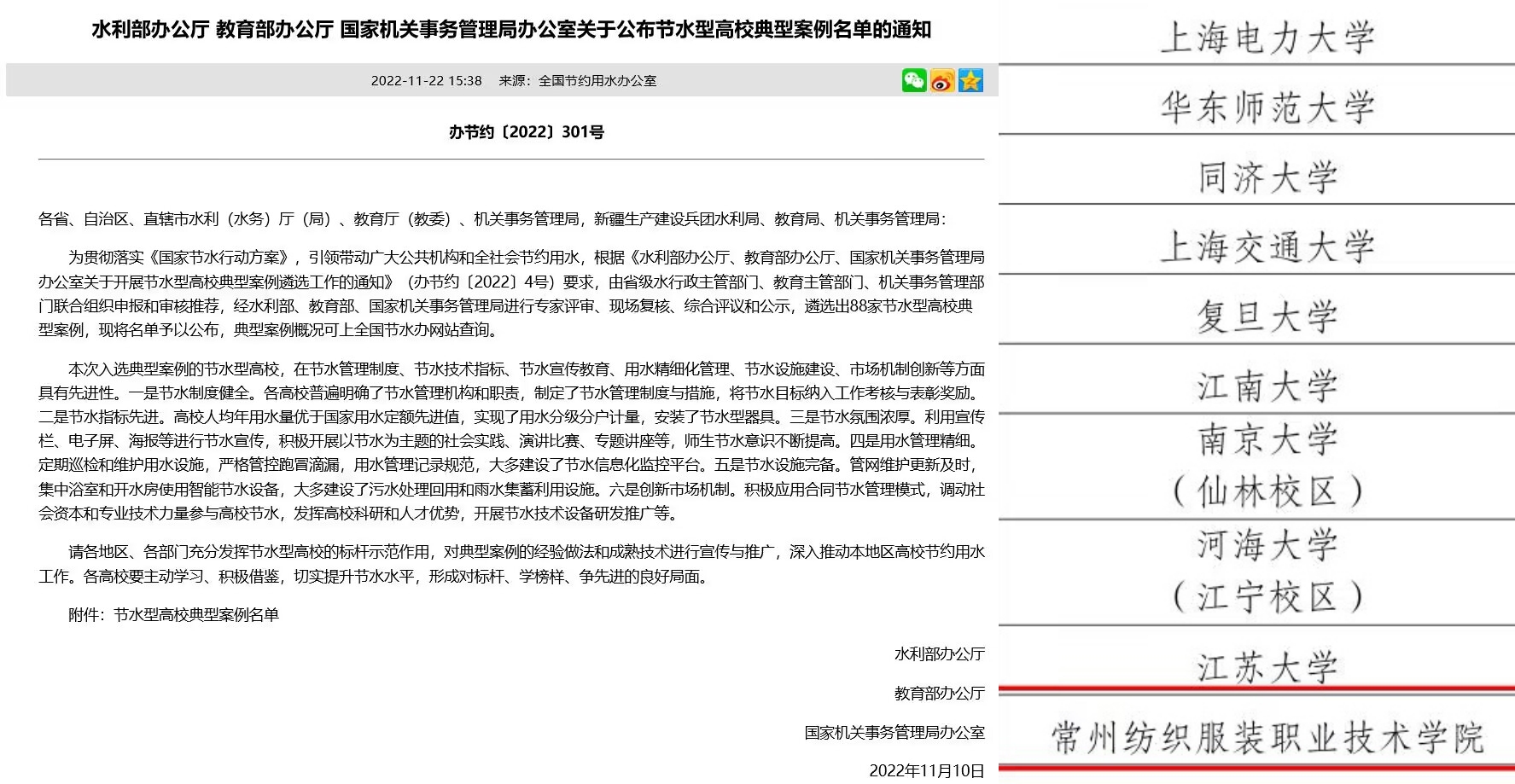Click the date 2022年11月10日
The image size is (1515, 784).
(x=926, y=771)
